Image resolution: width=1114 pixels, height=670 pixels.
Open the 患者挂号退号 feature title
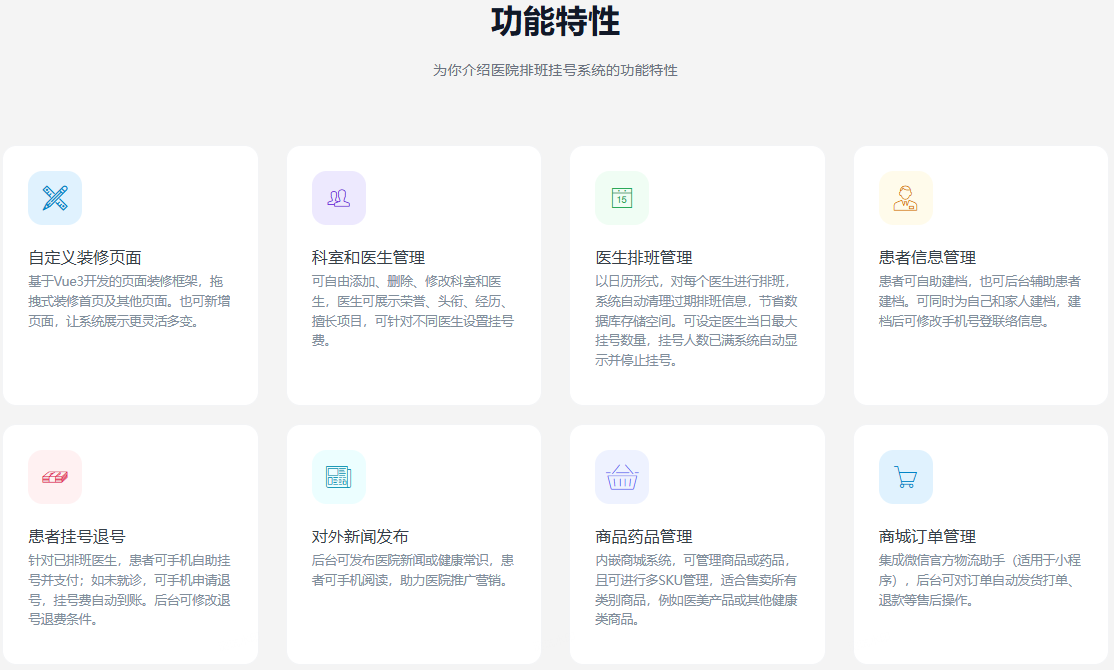(77, 537)
